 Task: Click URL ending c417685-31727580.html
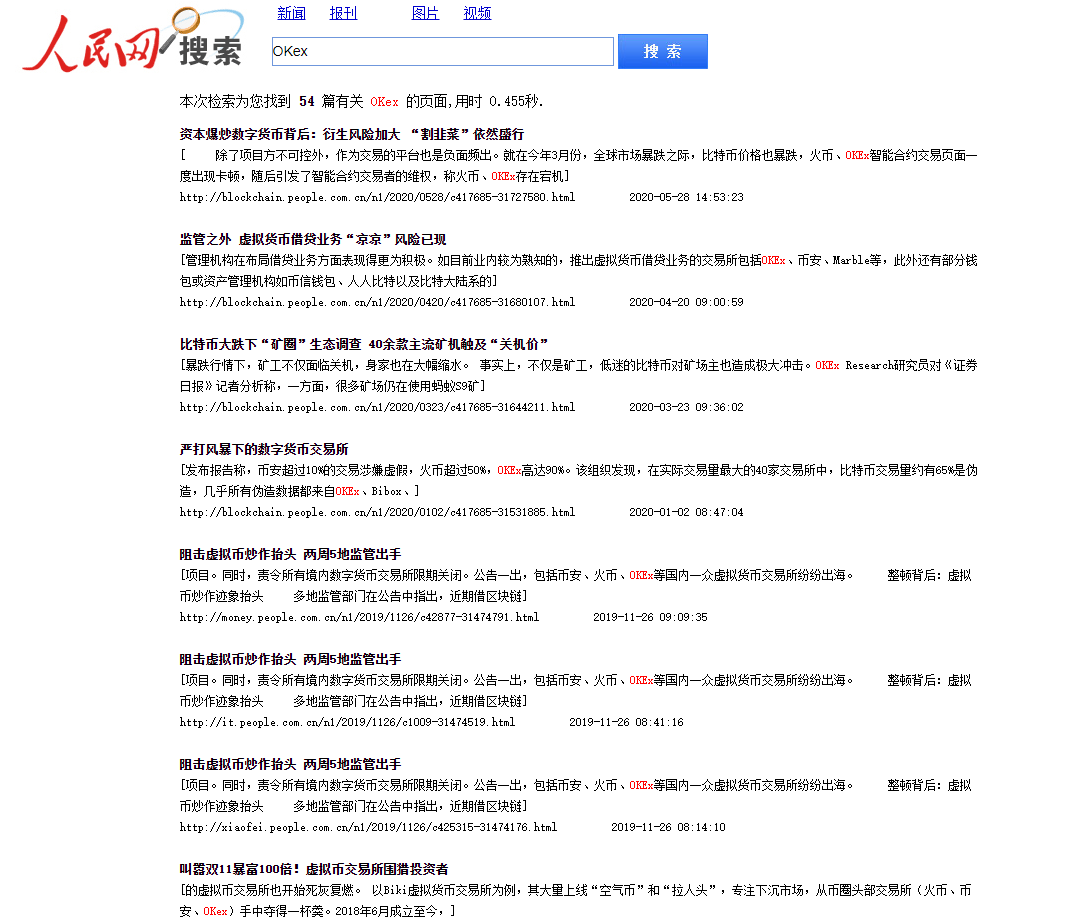pos(377,197)
